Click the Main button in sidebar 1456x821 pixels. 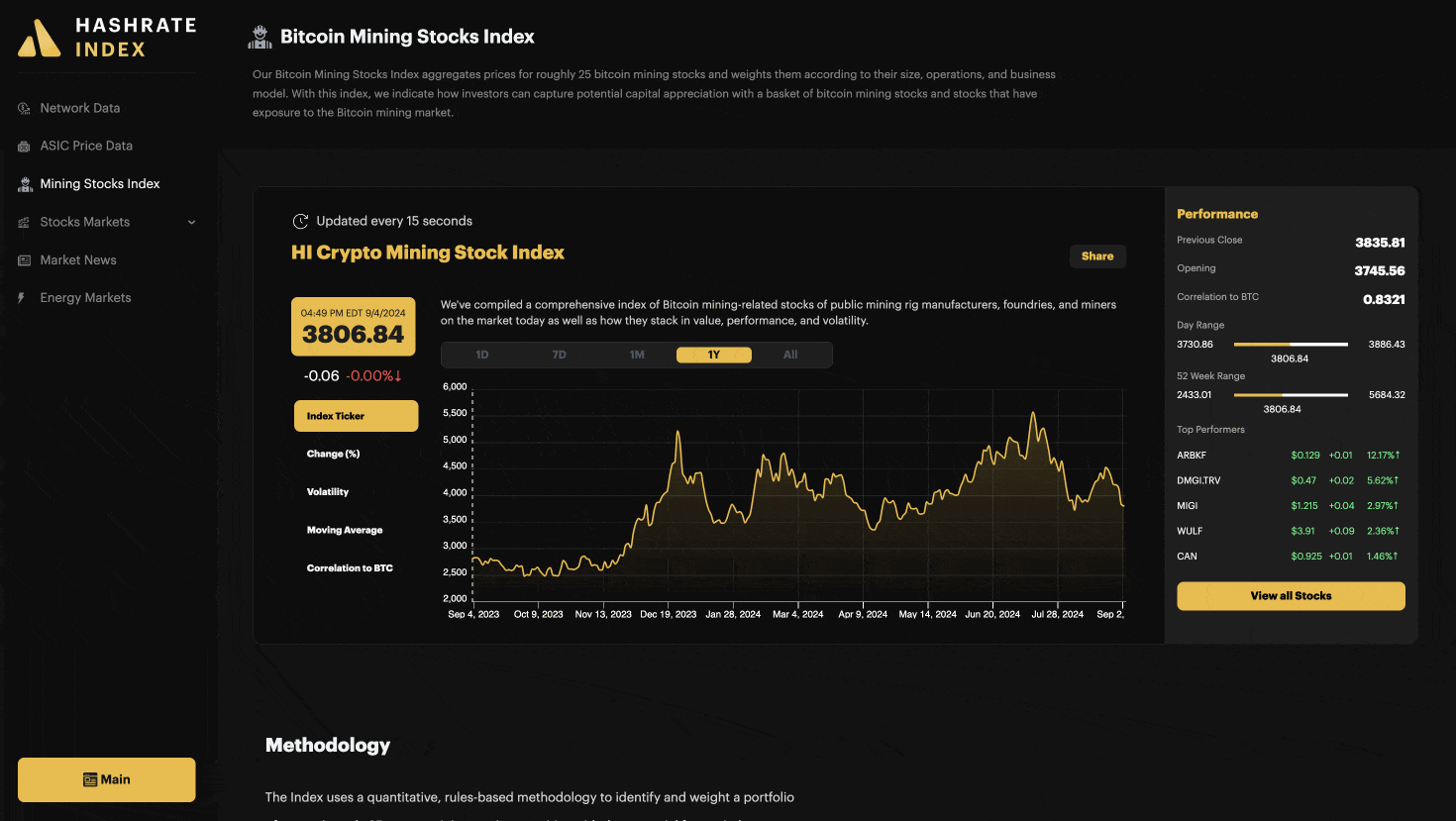(x=107, y=779)
